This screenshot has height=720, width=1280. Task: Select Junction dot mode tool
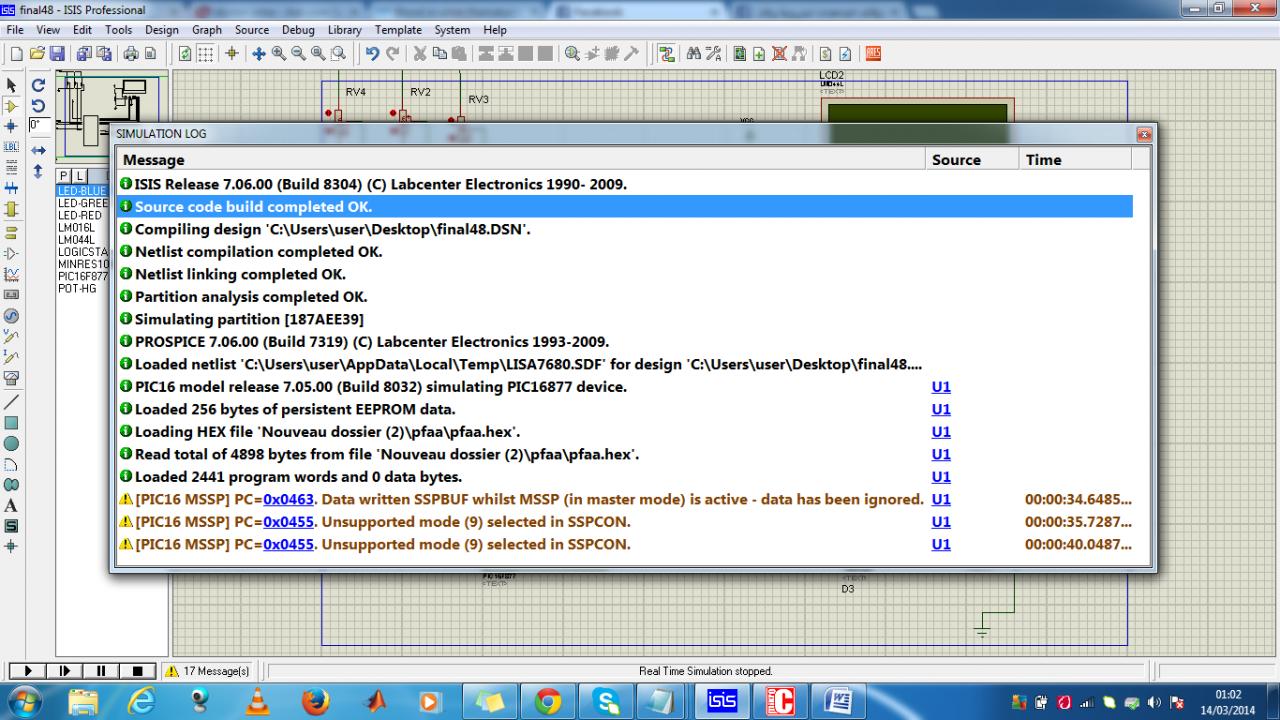click(12, 126)
